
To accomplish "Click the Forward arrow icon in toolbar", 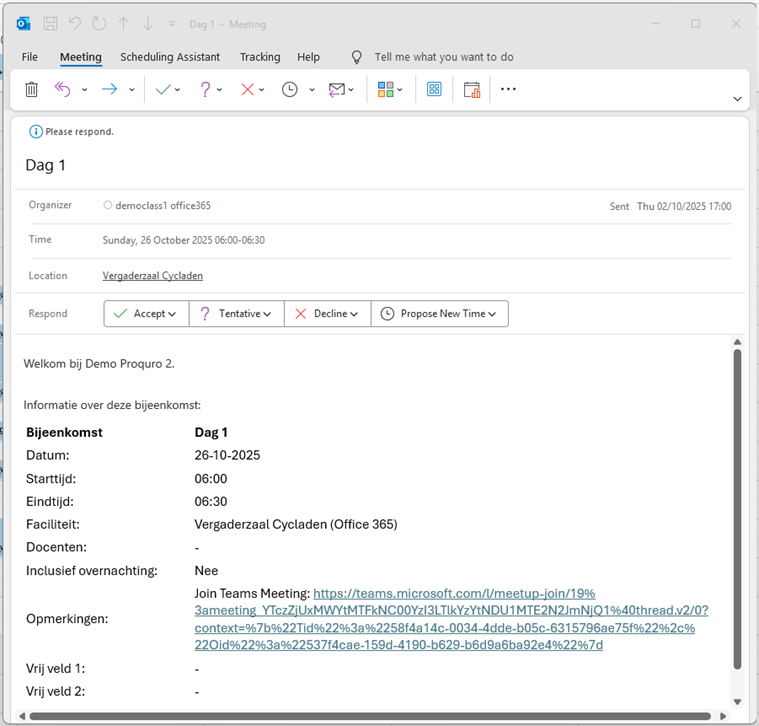I will pos(110,89).
